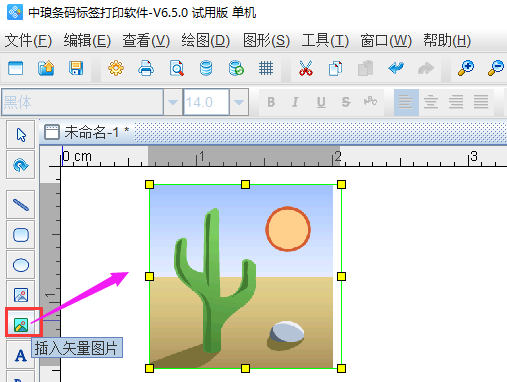
Task: Toggle underline formatting
Action: coord(321,102)
